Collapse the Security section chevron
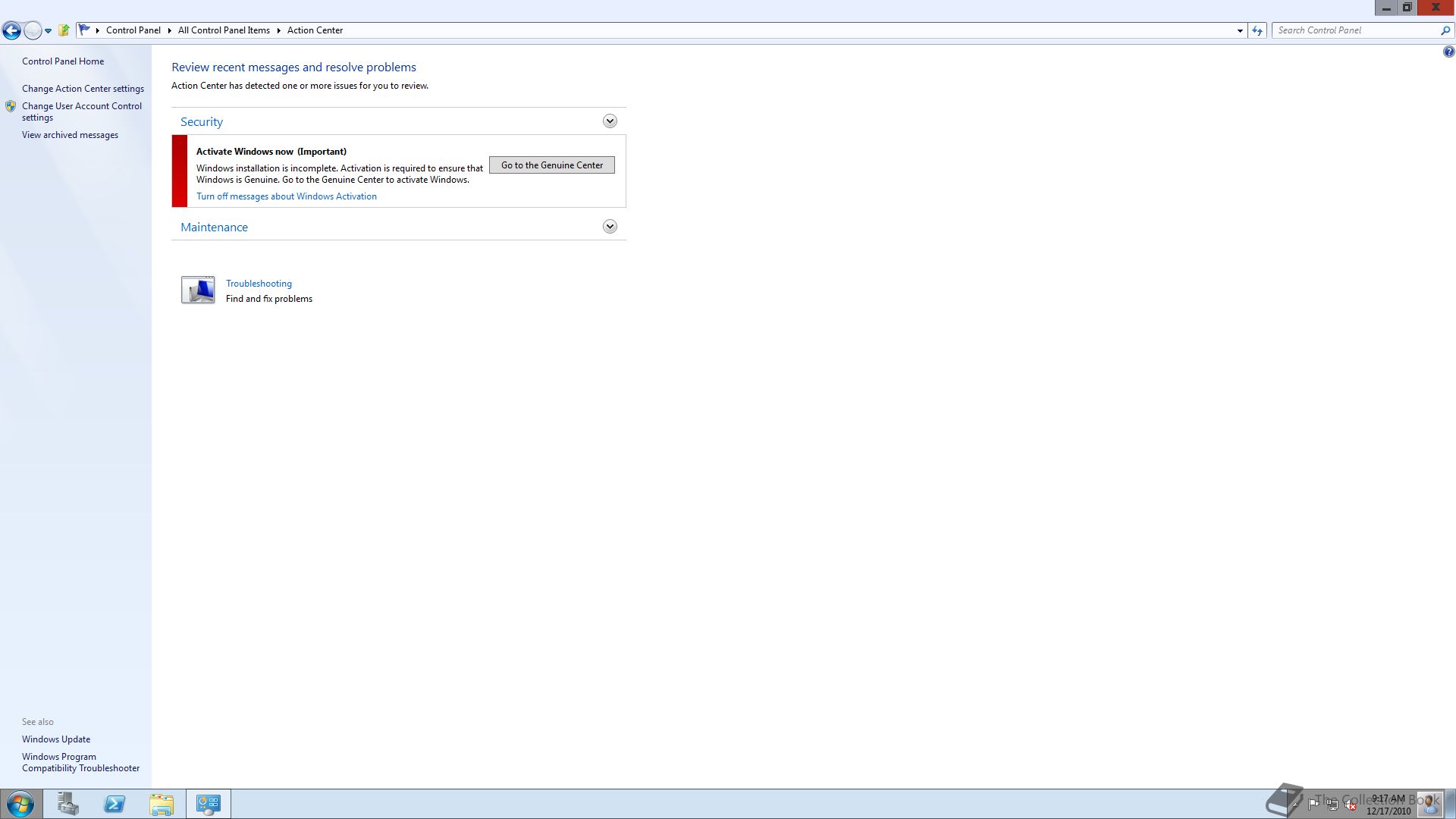This screenshot has height=819, width=1456. [x=610, y=121]
